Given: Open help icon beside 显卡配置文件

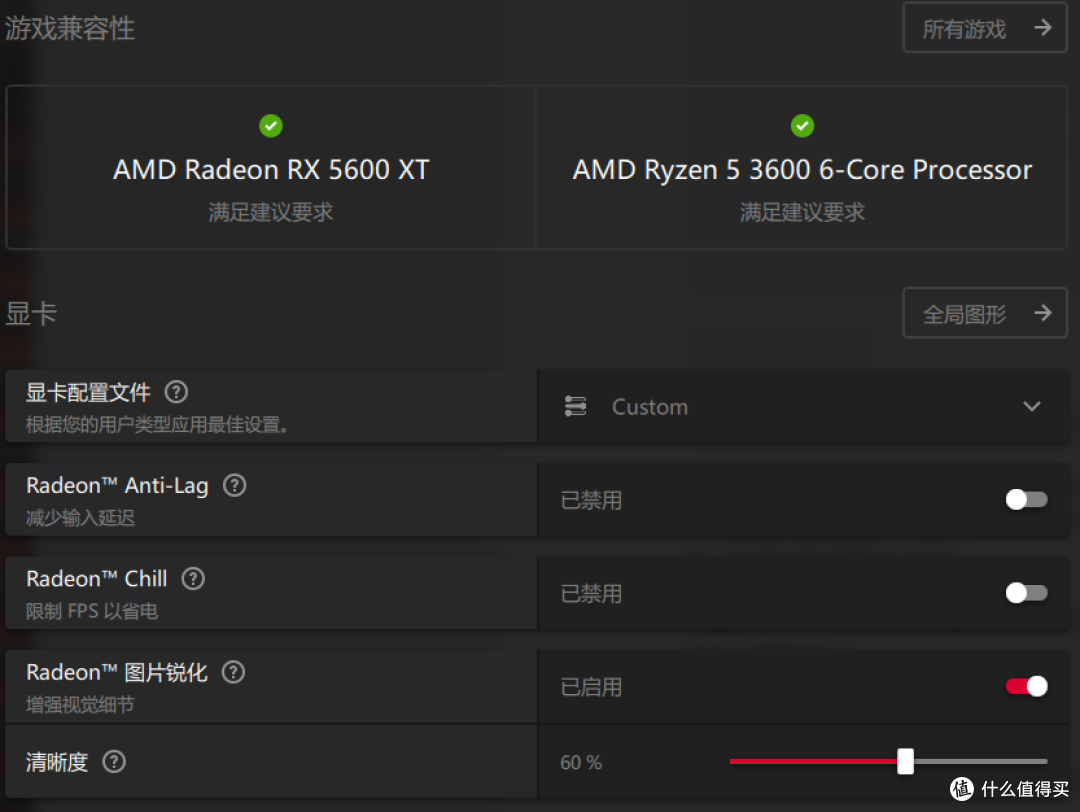Looking at the screenshot, I should (x=176, y=392).
